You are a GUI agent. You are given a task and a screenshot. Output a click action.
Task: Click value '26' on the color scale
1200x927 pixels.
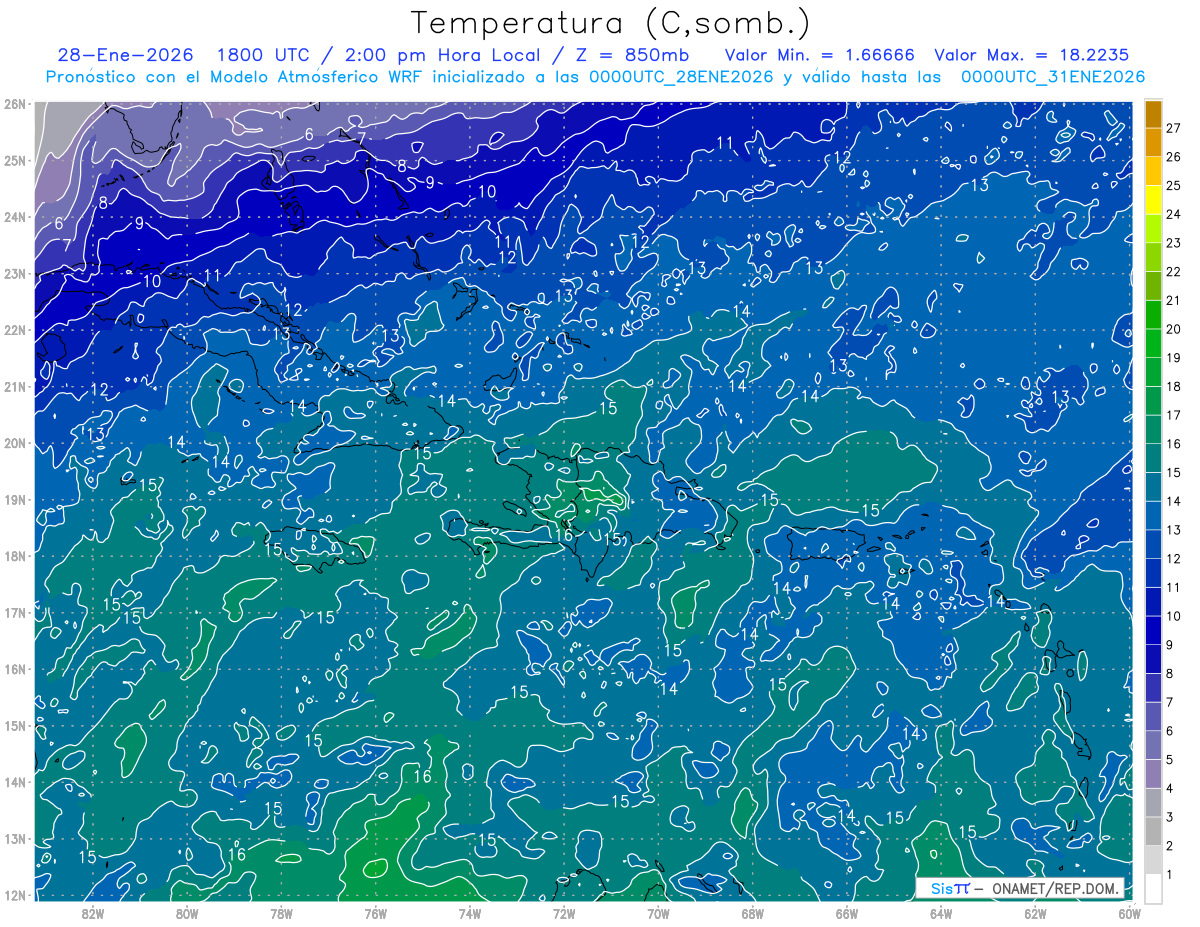(x=1173, y=157)
